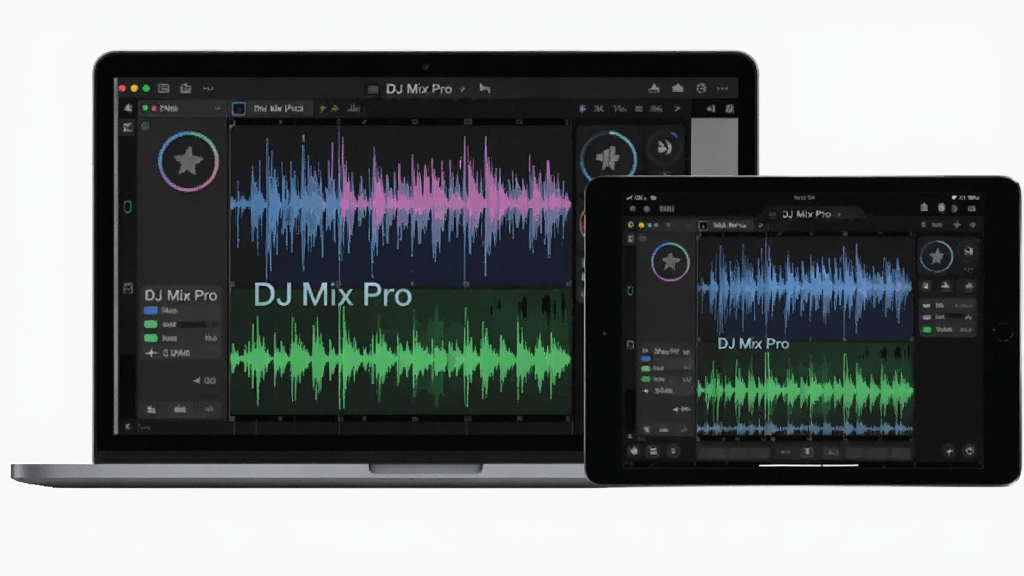Click leftmost round button at tablet bottom-left
The image size is (1024, 576).
click(633, 451)
